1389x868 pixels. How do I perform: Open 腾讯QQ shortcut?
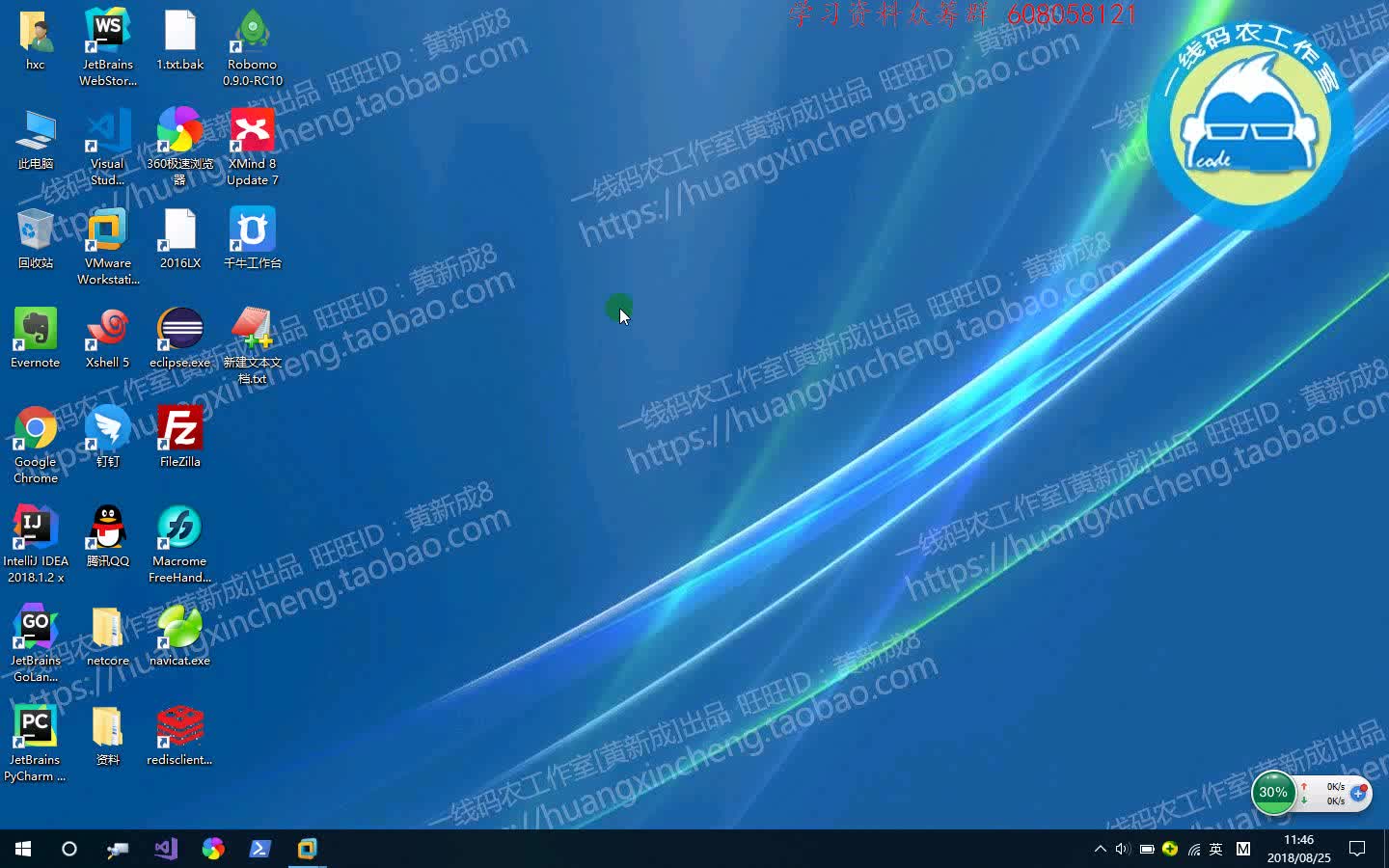(108, 536)
